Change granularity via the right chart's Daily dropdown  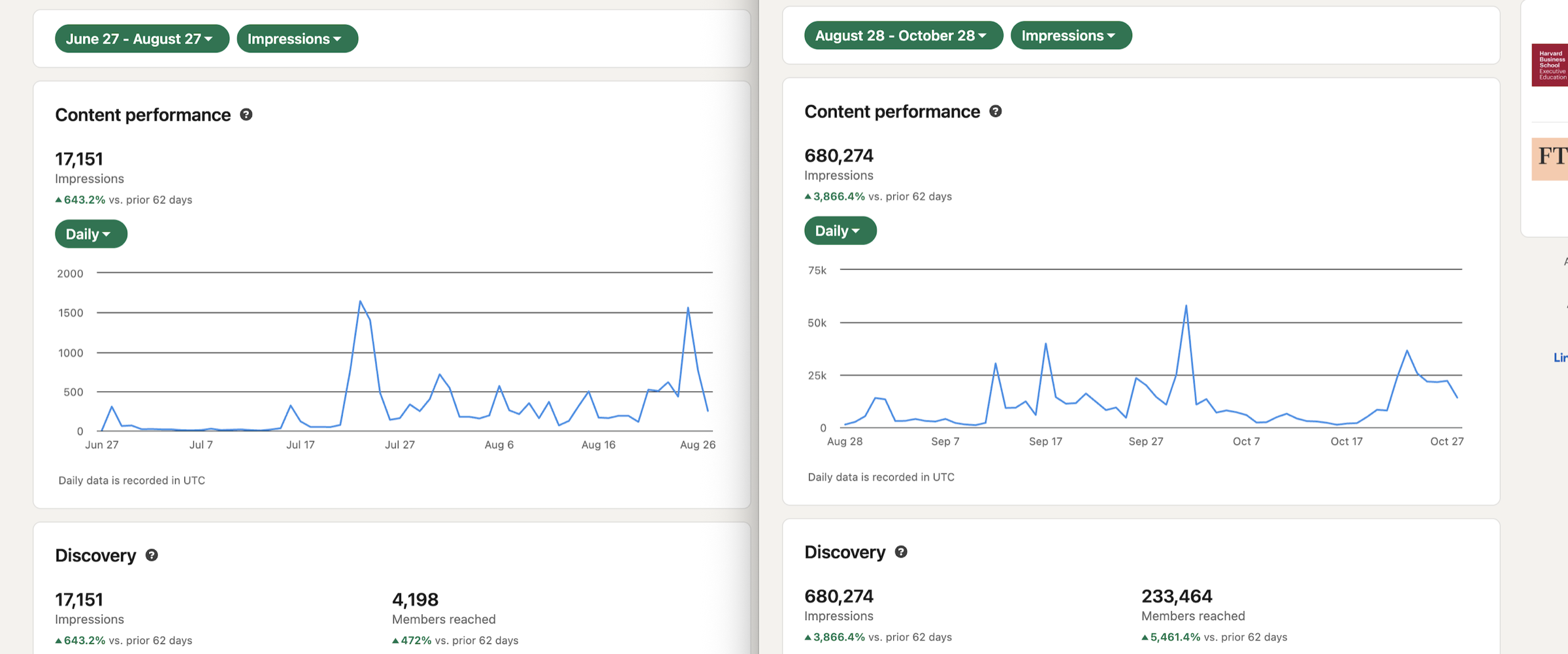click(840, 230)
